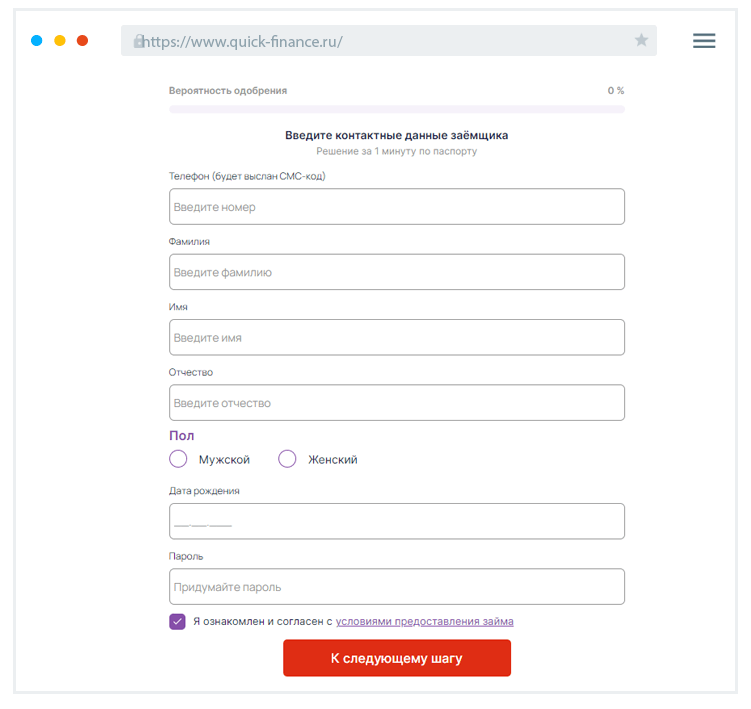This screenshot has height=709, width=751.
Task: Click the Имя input field
Action: click(397, 338)
